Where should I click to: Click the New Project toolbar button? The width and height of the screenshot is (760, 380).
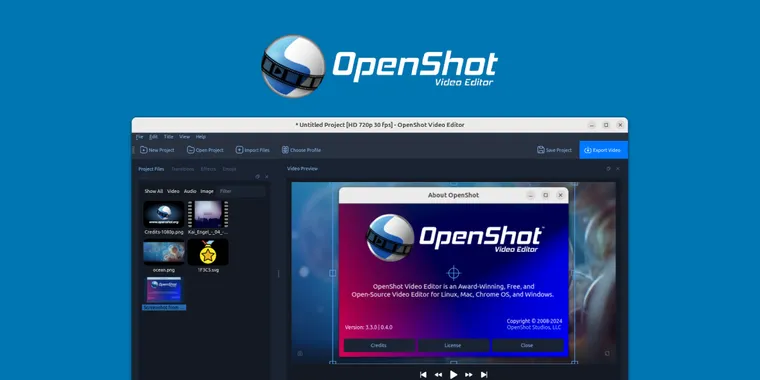(x=157, y=150)
